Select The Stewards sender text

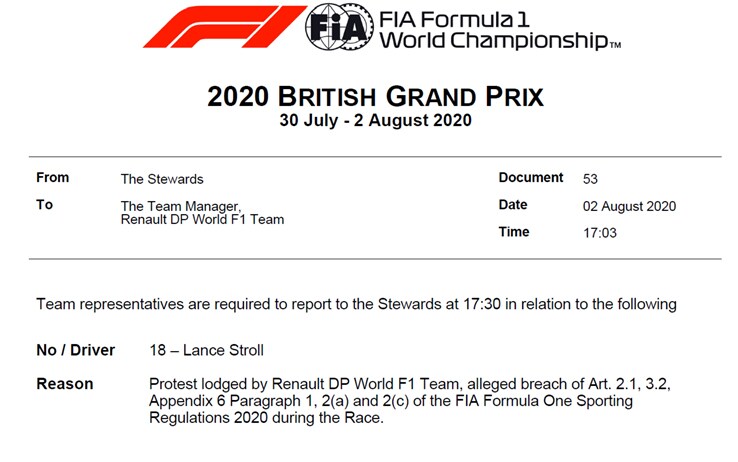pyautogui.click(x=162, y=179)
